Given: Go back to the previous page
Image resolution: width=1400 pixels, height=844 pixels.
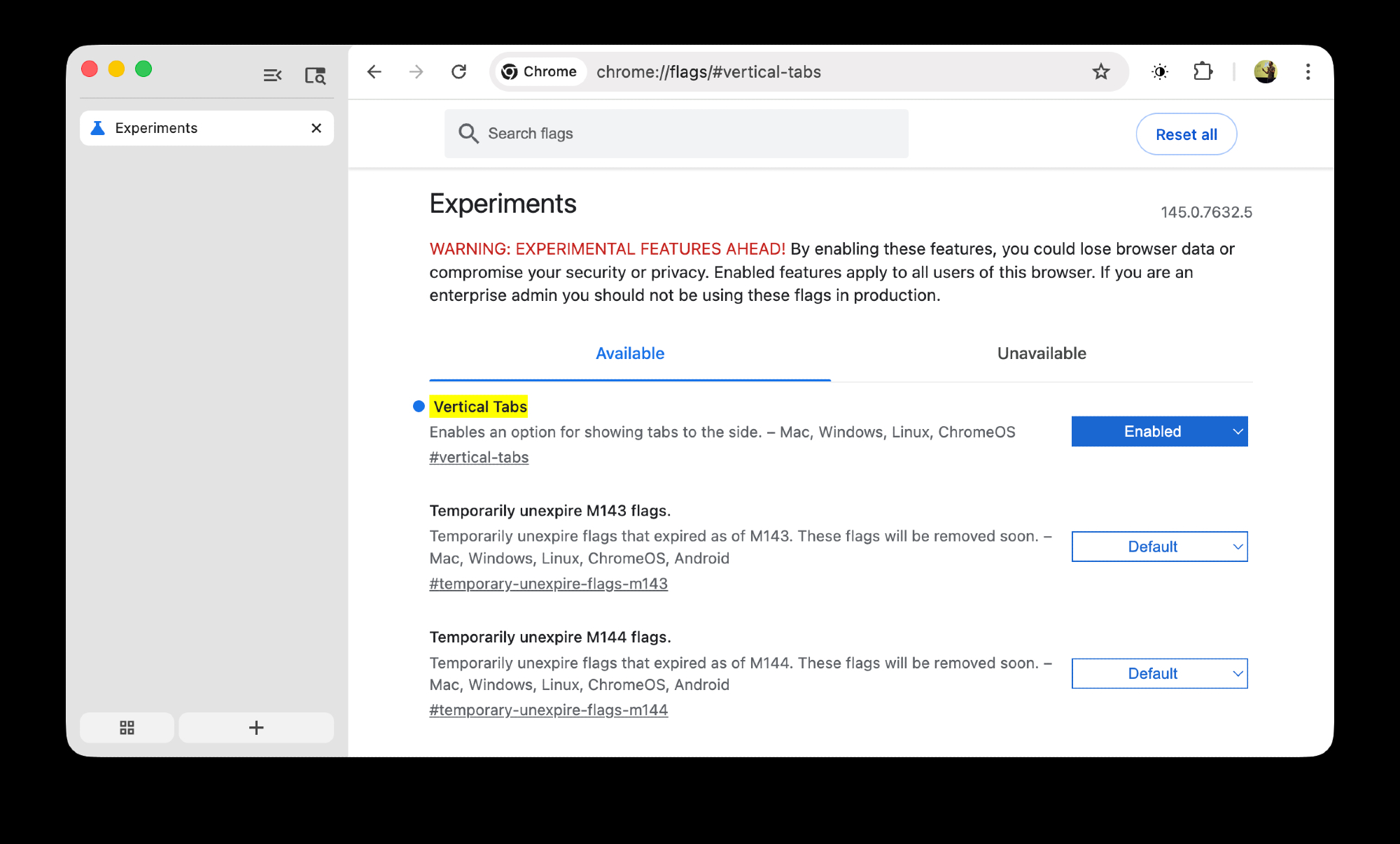Looking at the screenshot, I should tap(374, 71).
